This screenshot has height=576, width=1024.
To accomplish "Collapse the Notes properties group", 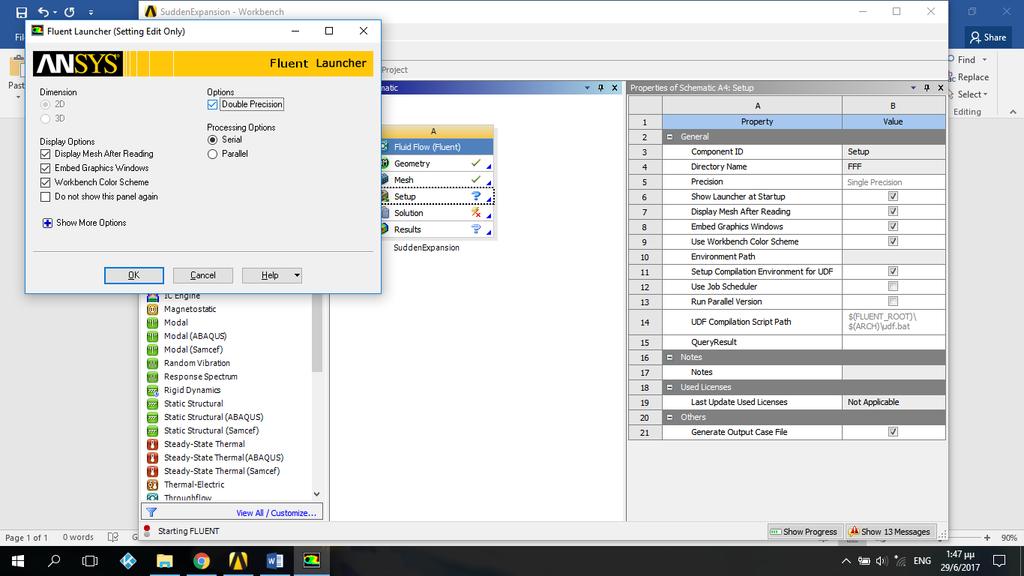I will tap(669, 357).
